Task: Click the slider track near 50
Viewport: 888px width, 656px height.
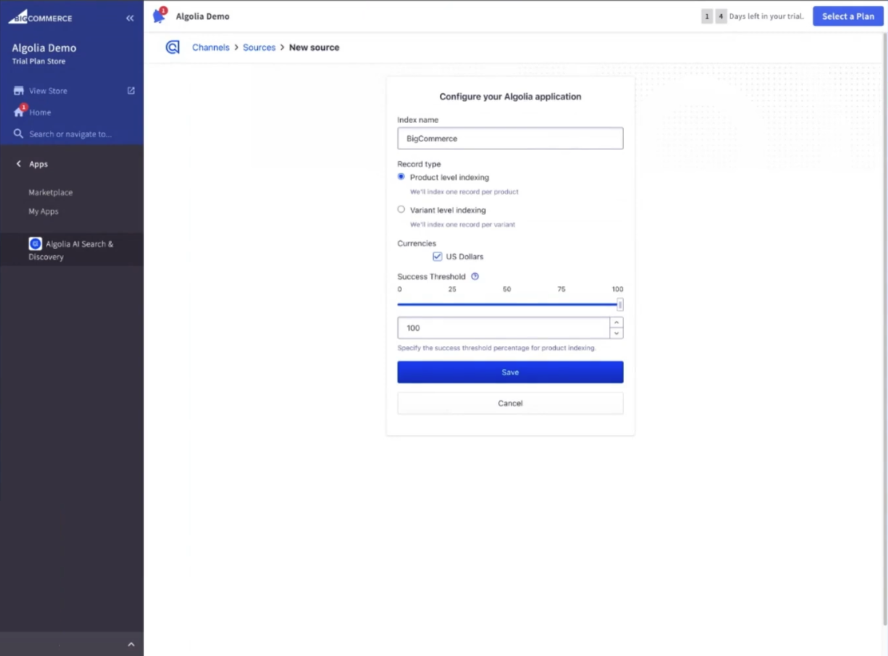Action: (x=507, y=304)
